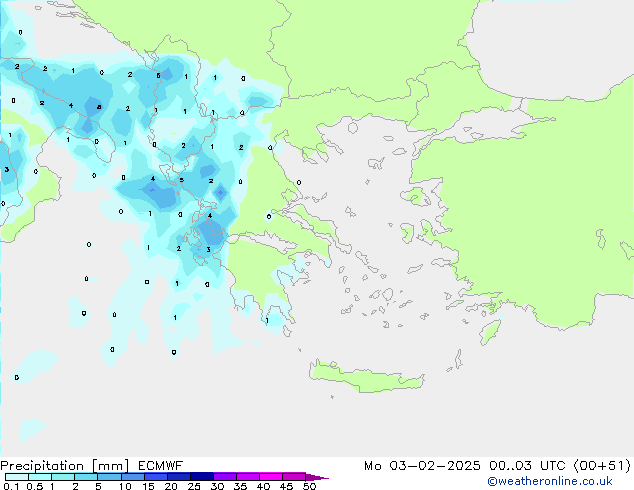The height and width of the screenshot is (490, 634).
Task: Click the legend value '0.1'
Action: click(11, 486)
